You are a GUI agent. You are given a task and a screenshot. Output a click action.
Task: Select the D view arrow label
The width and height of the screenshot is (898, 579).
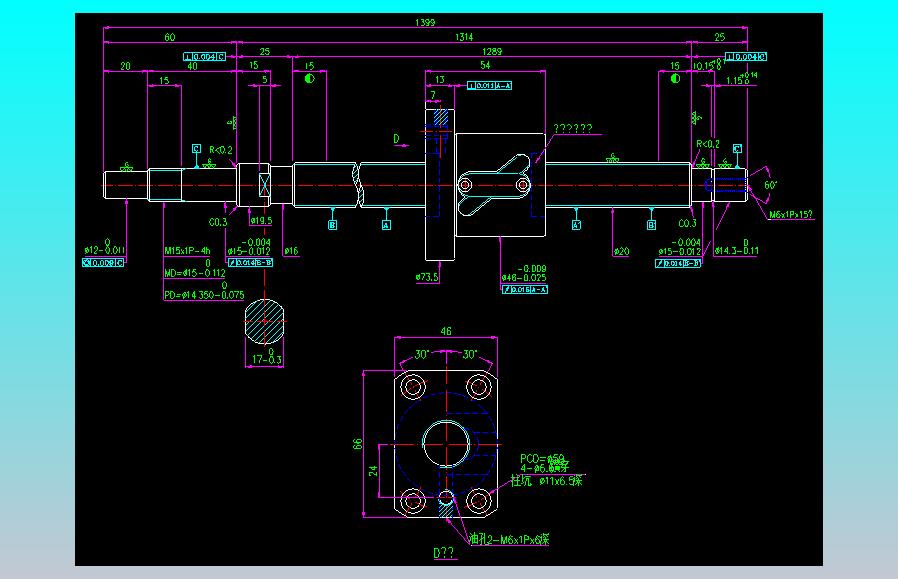coord(396,139)
